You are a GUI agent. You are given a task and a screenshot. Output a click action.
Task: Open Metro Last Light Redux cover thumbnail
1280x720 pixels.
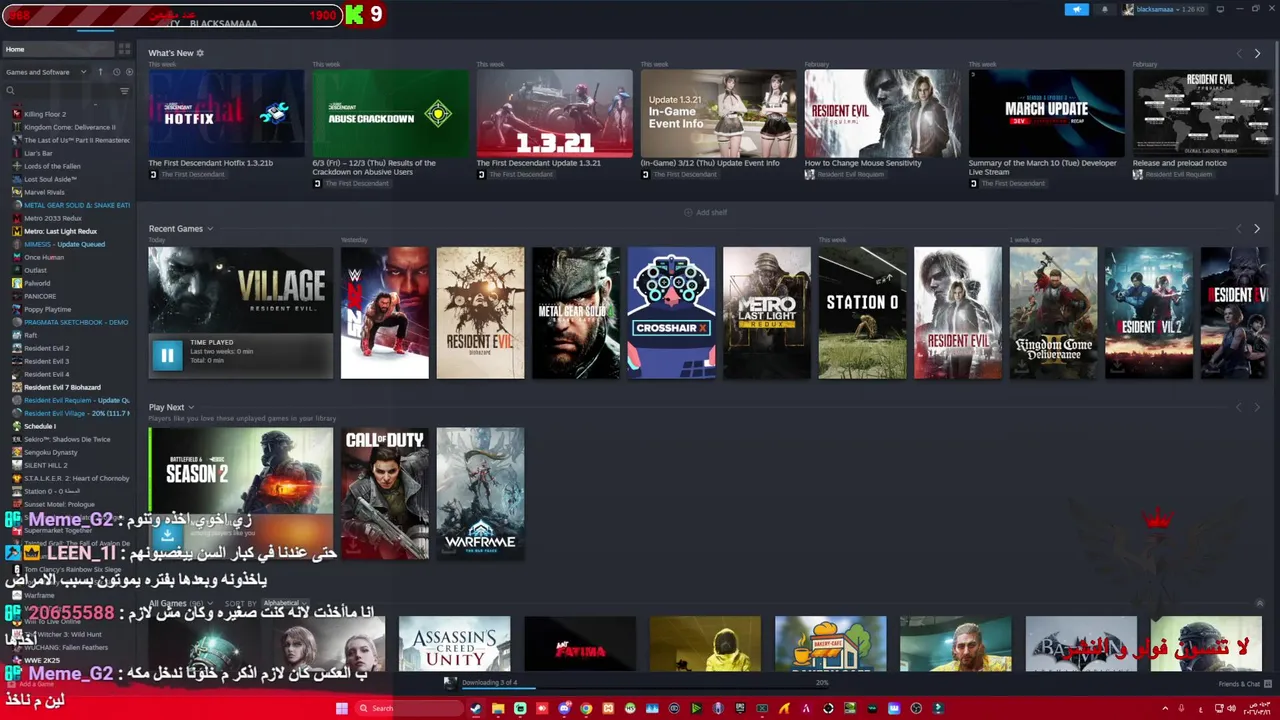[x=767, y=313]
